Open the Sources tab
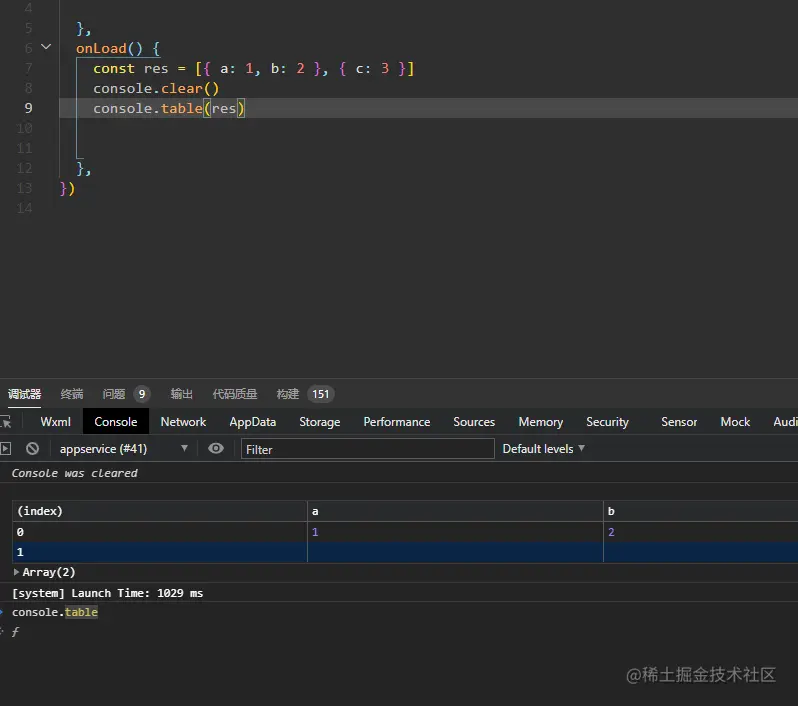Viewport: 798px width, 706px height. [x=474, y=422]
